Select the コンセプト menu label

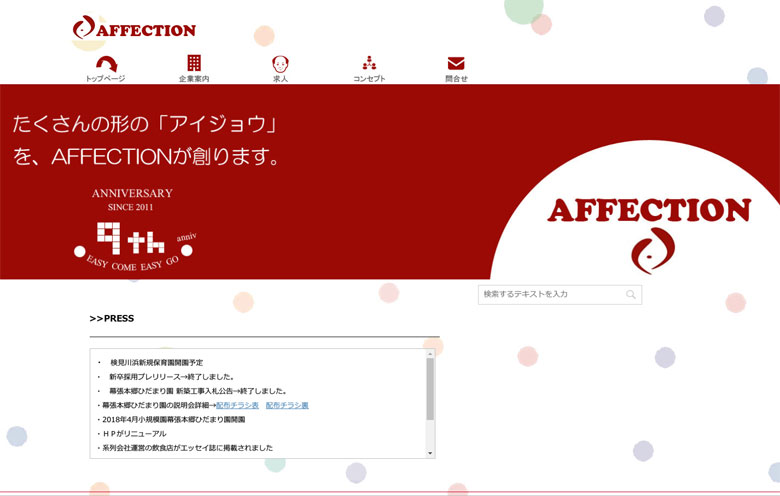(x=369, y=78)
